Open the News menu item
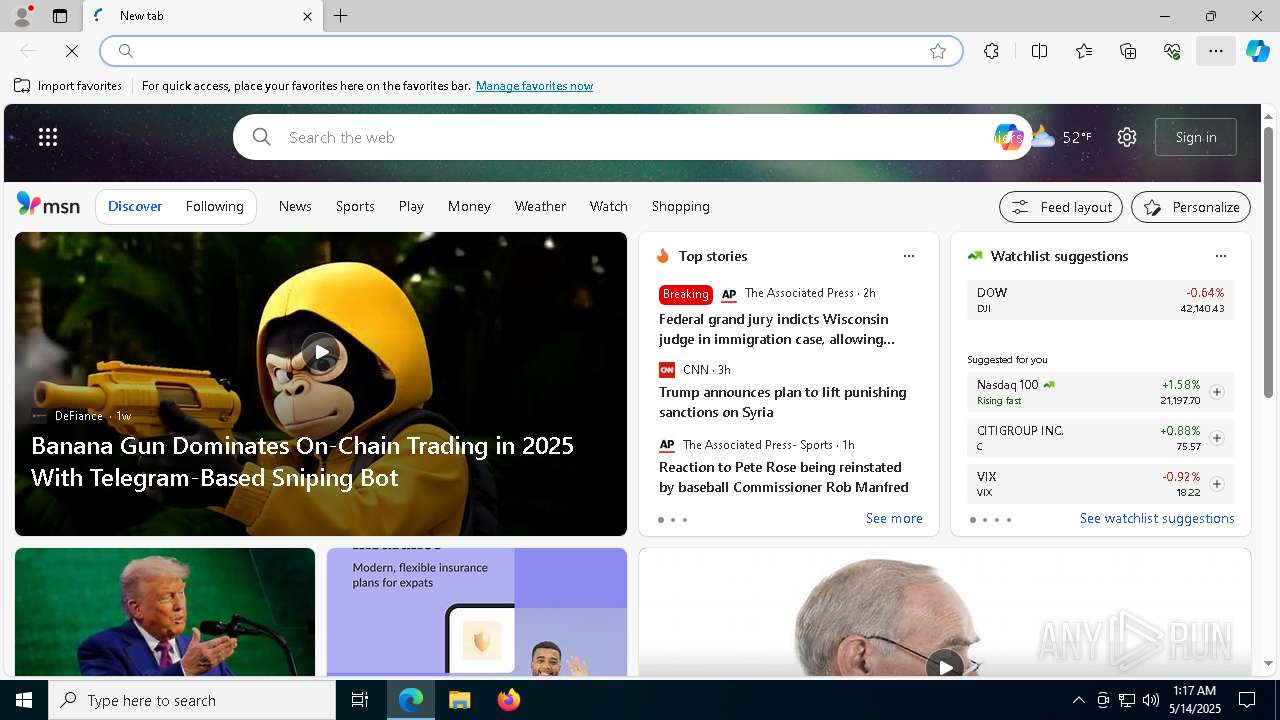The image size is (1280, 720). (295, 206)
